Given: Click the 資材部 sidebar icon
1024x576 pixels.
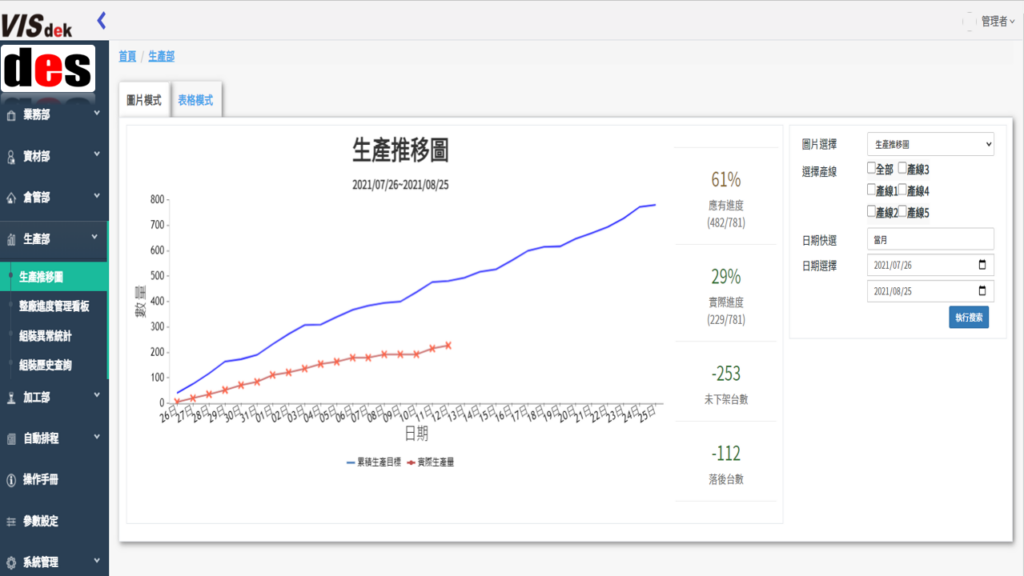Looking at the screenshot, I should tap(11, 156).
